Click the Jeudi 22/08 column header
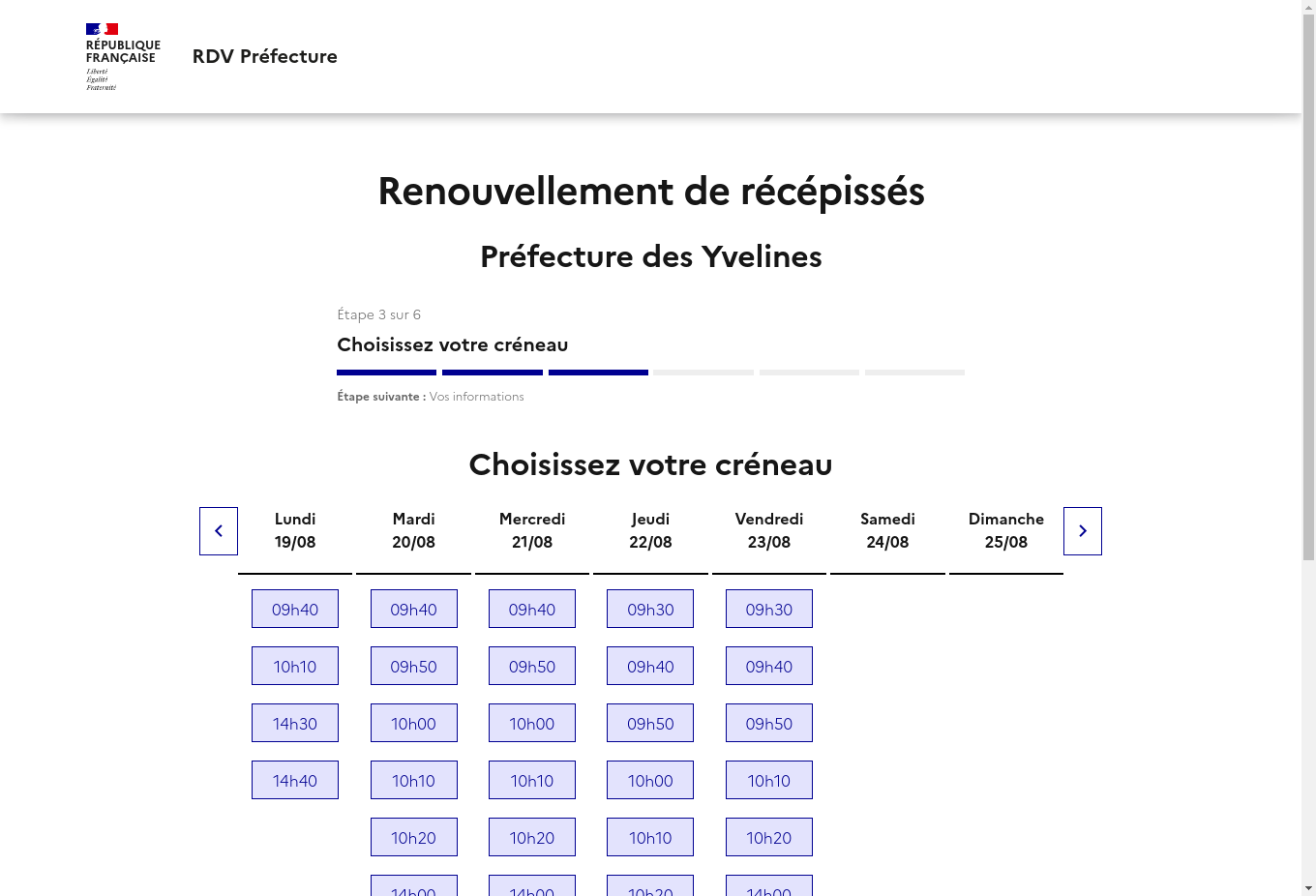The width and height of the screenshot is (1316, 896). pyautogui.click(x=650, y=530)
